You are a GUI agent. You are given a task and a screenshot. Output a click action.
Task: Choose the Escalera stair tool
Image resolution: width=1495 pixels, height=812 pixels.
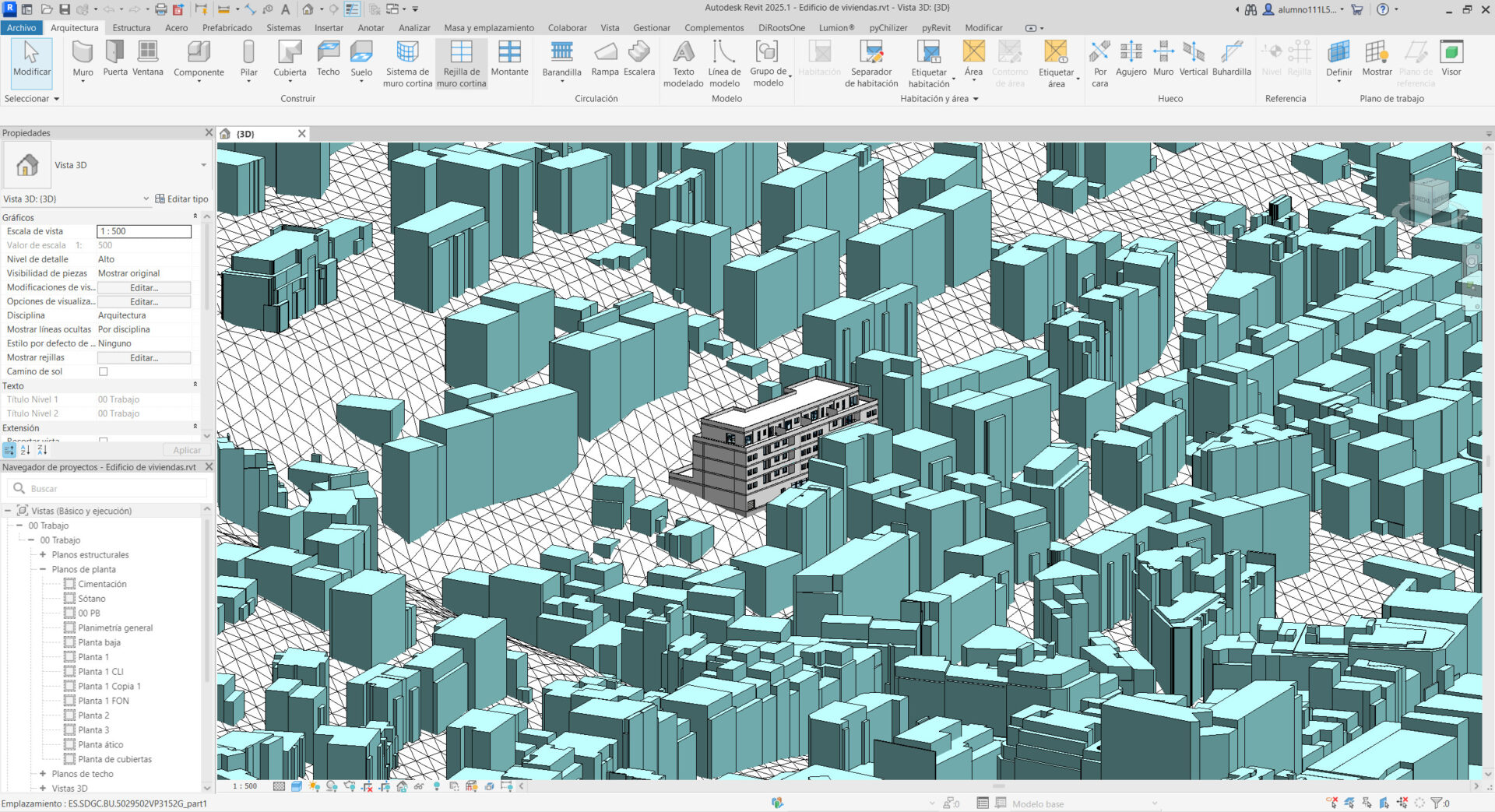click(638, 59)
